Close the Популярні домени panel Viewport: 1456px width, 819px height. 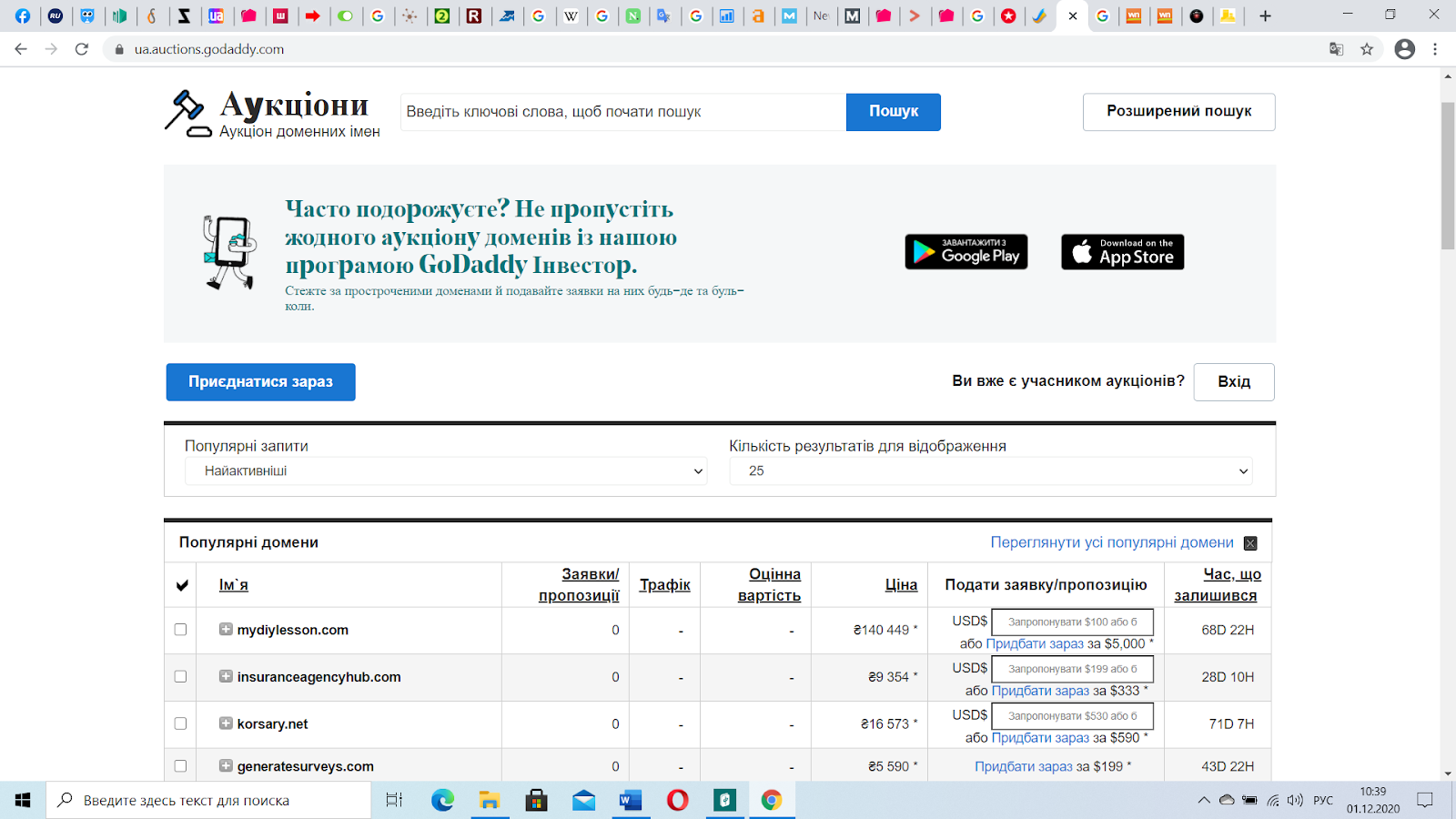coord(1250,543)
